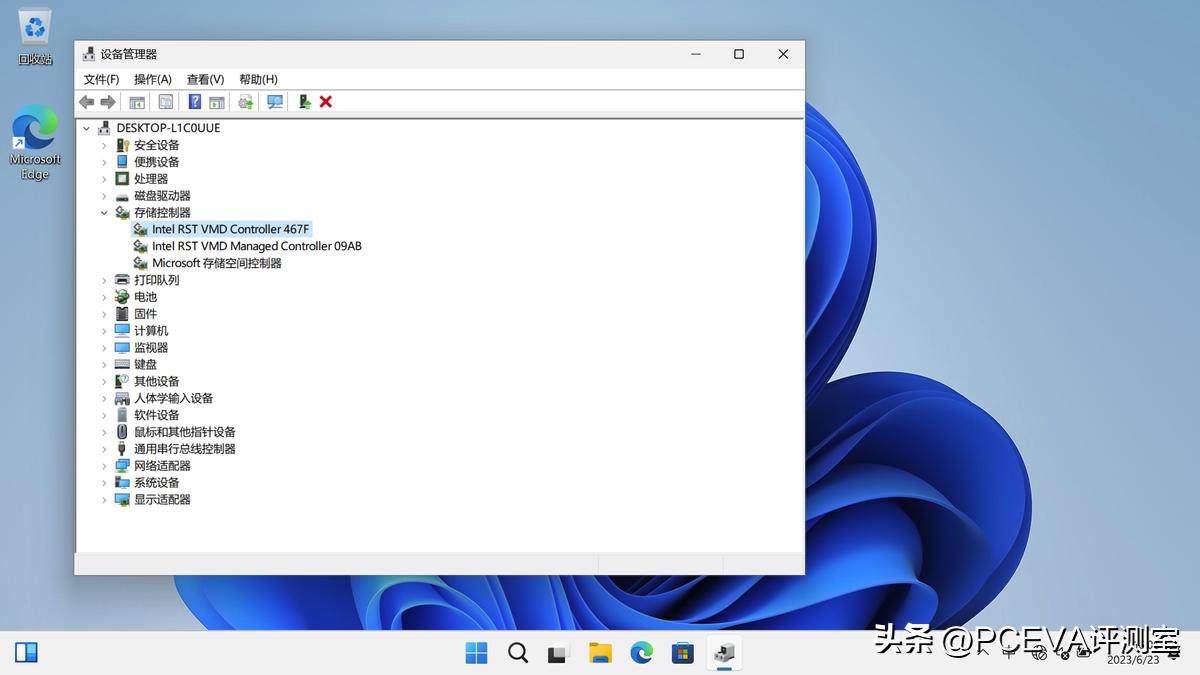This screenshot has width=1200, height=675.
Task: Expand the 软件设备 category
Action: tap(104, 415)
